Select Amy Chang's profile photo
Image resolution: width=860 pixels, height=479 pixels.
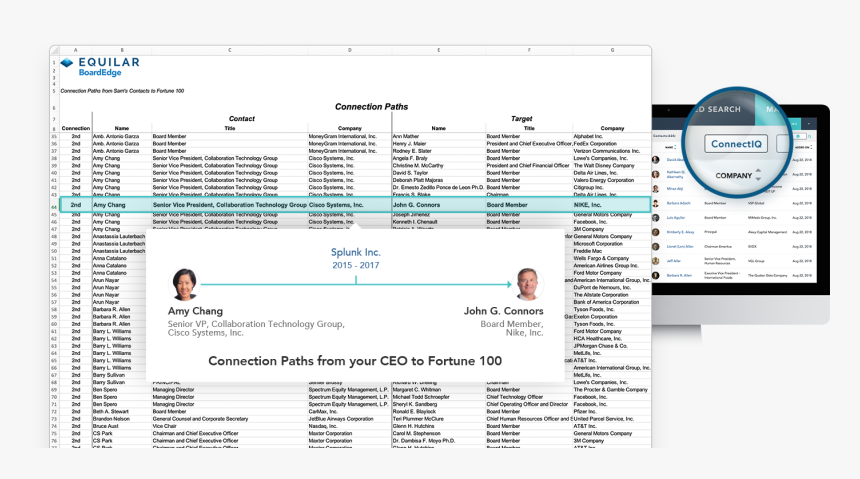[x=184, y=284]
